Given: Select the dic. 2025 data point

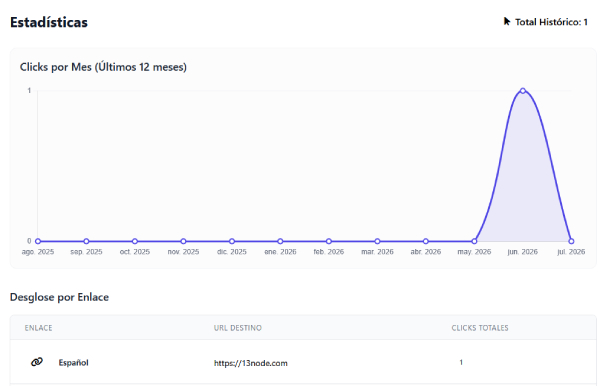Looking at the screenshot, I should click(x=232, y=241).
